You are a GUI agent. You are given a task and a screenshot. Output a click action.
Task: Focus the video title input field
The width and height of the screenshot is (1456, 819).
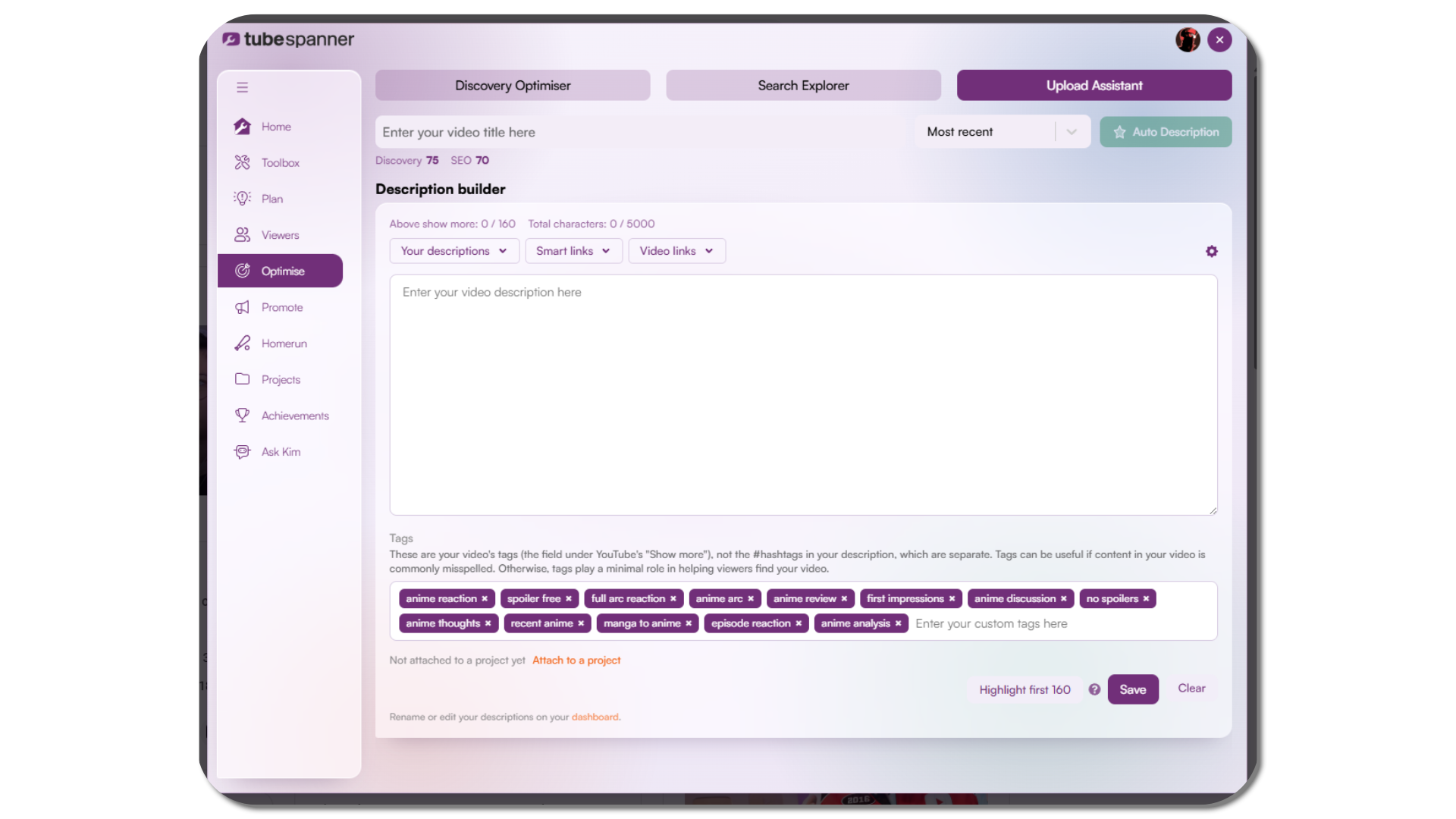click(x=642, y=132)
